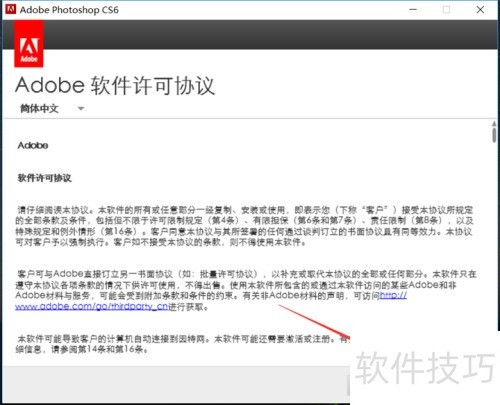This screenshot has height=405, width=500.
Task: Close the Adobe Photoshop CS6 installer window
Action: (480, 10)
